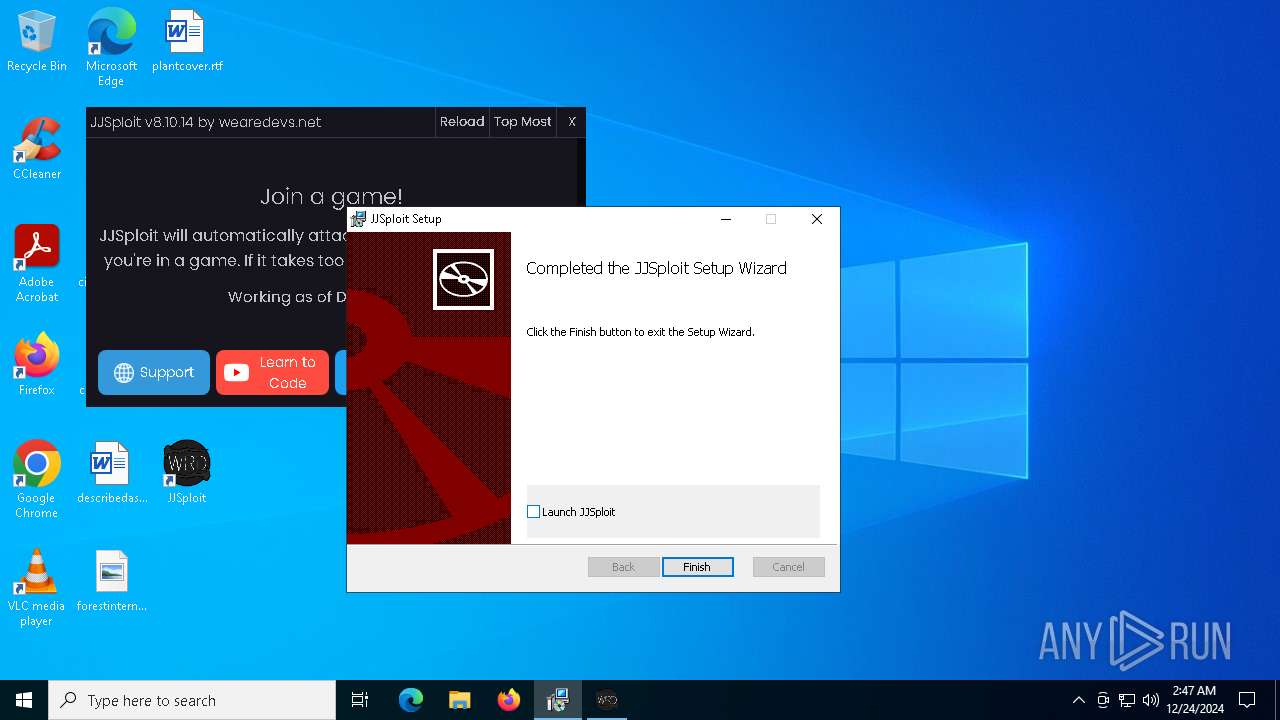Open the notification center icon

pyautogui.click(x=1247, y=700)
